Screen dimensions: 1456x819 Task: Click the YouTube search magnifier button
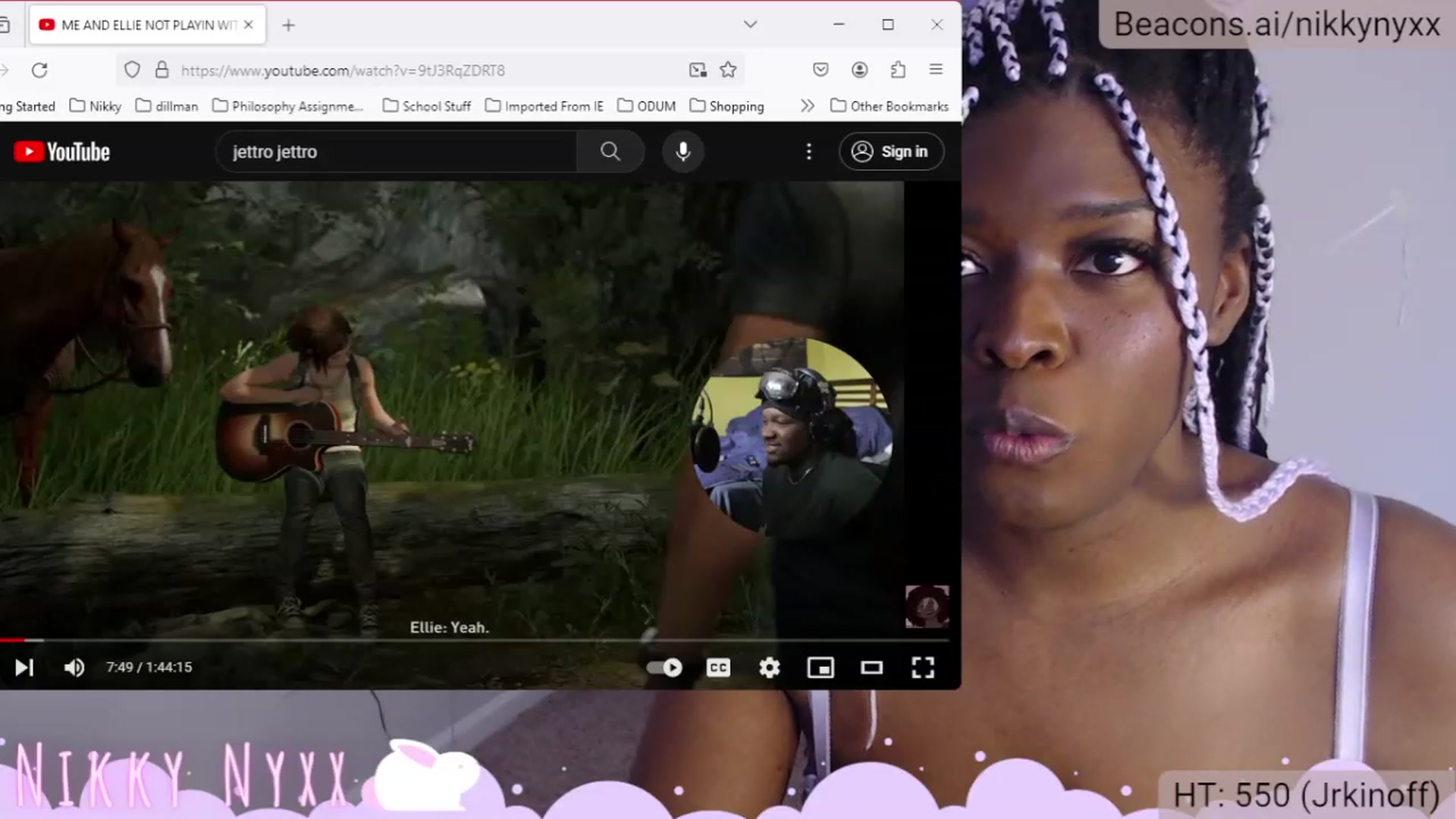click(610, 152)
